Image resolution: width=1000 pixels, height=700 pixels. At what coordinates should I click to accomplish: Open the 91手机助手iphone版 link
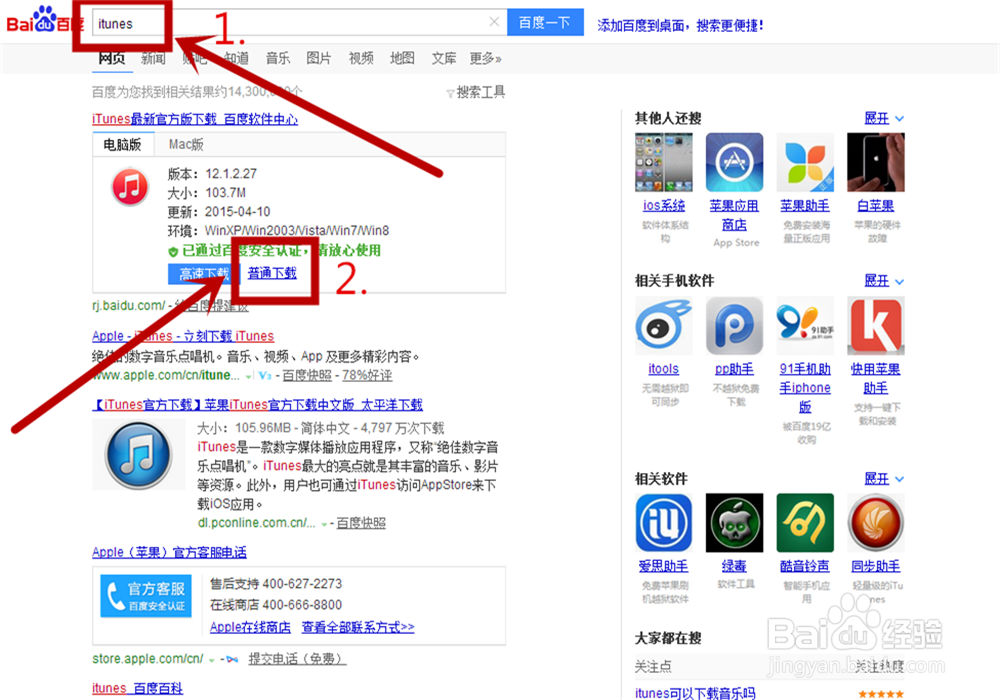pyautogui.click(x=805, y=388)
